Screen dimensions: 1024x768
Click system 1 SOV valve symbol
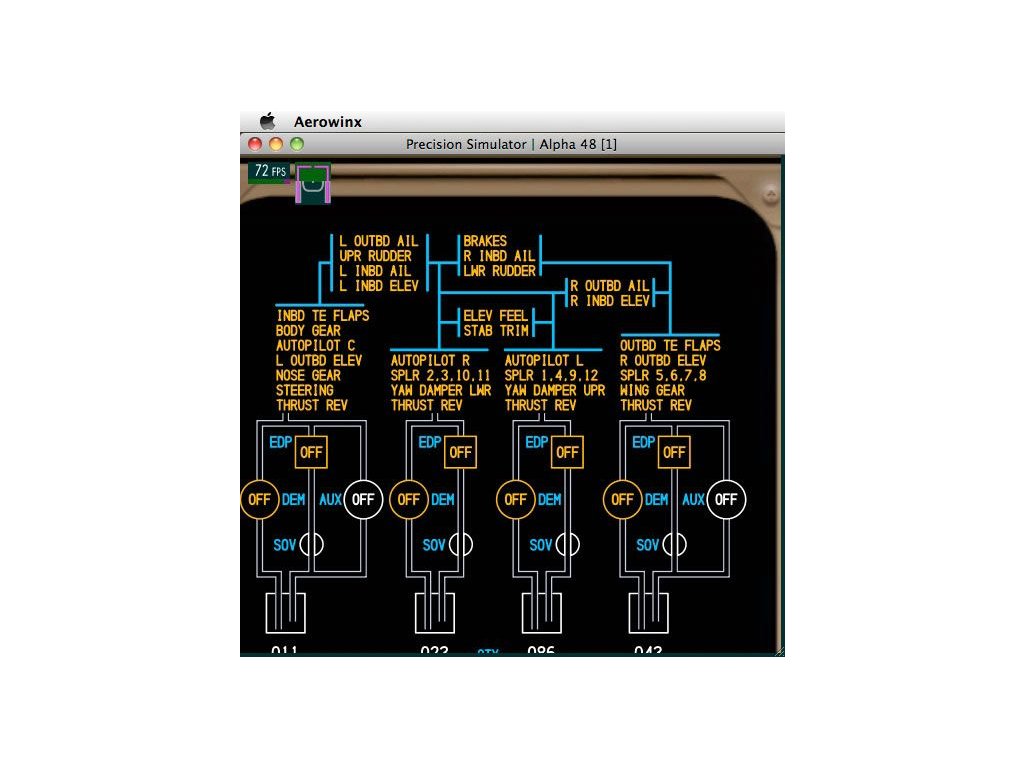[312, 545]
